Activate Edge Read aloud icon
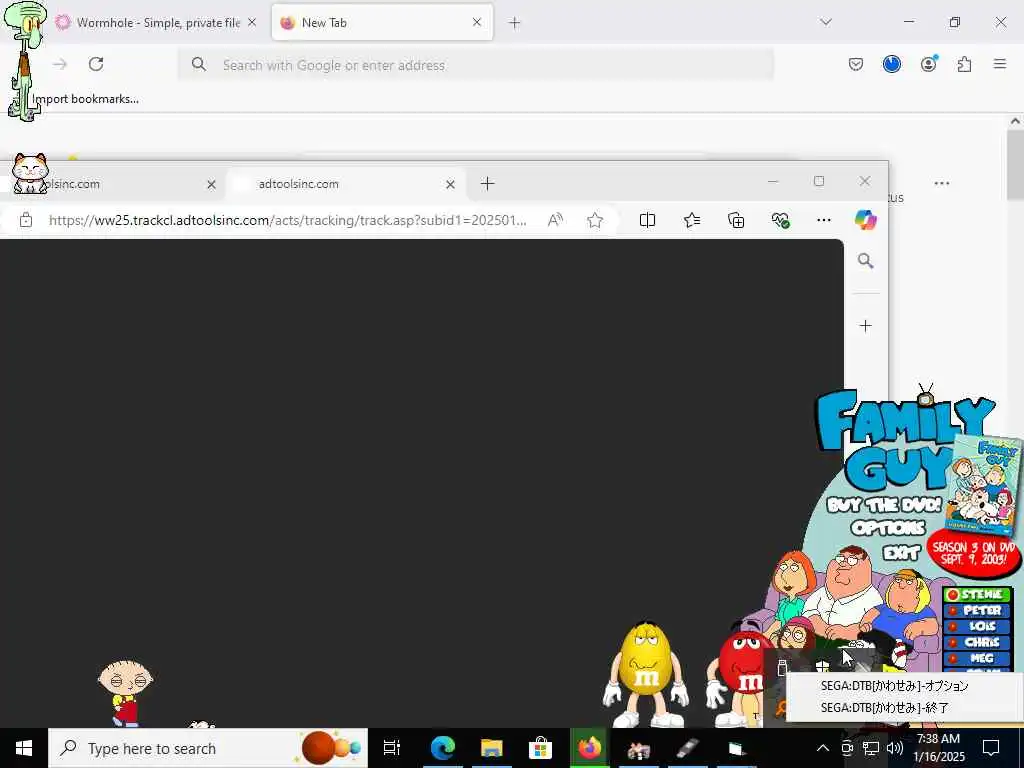Screen dimensions: 1024x768 coord(555,220)
